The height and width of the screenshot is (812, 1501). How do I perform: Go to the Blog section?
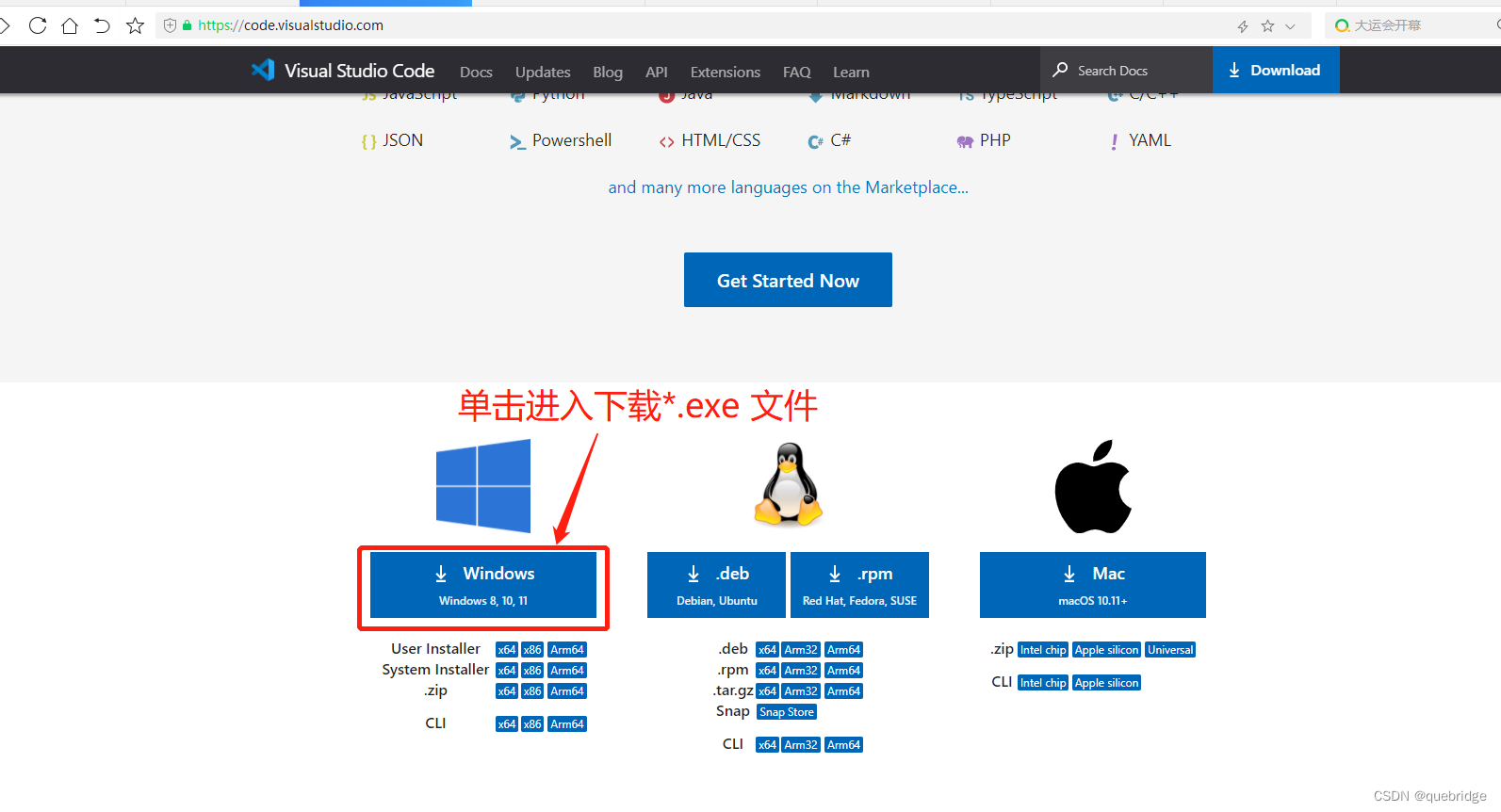(608, 72)
